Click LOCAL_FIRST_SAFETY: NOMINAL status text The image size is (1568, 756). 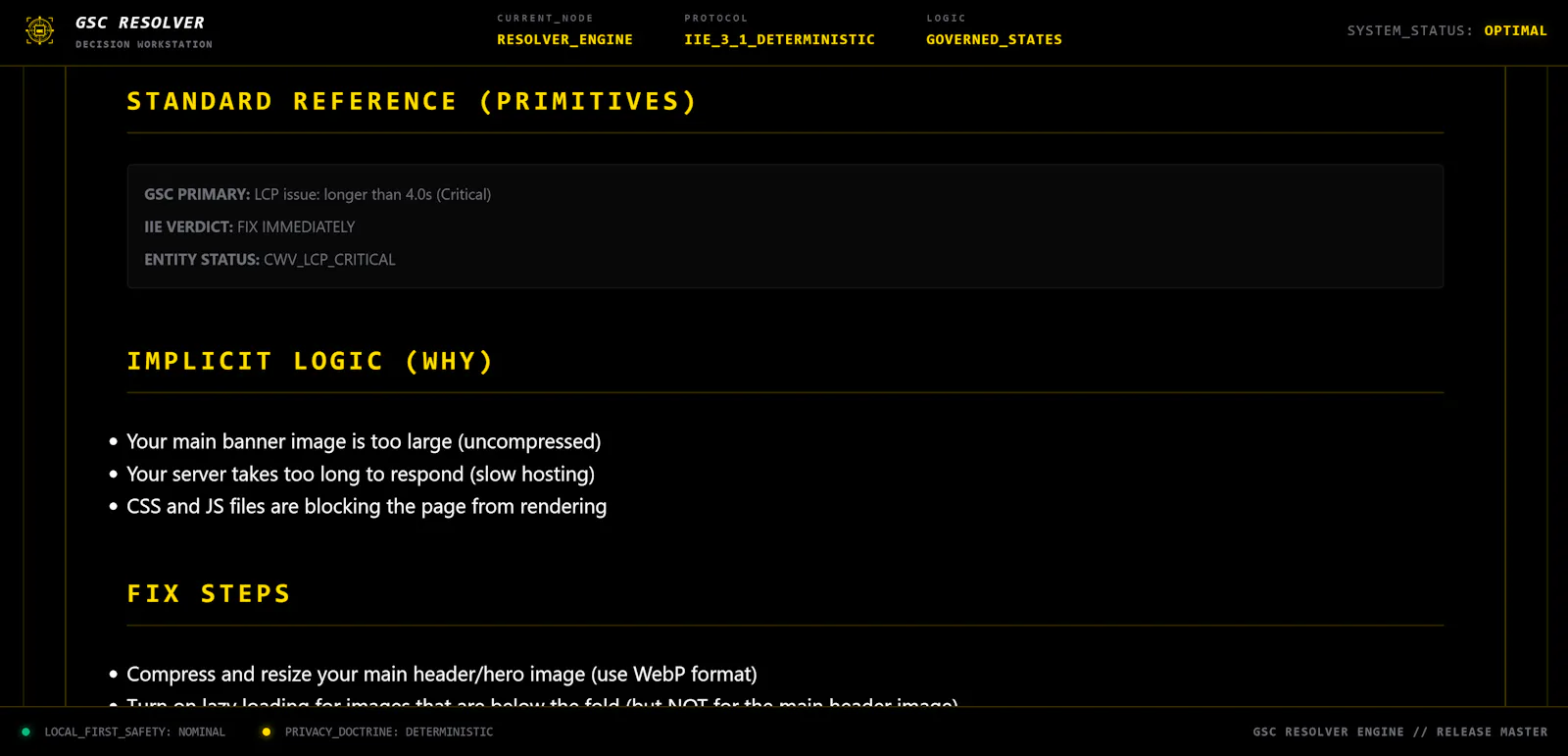point(134,732)
